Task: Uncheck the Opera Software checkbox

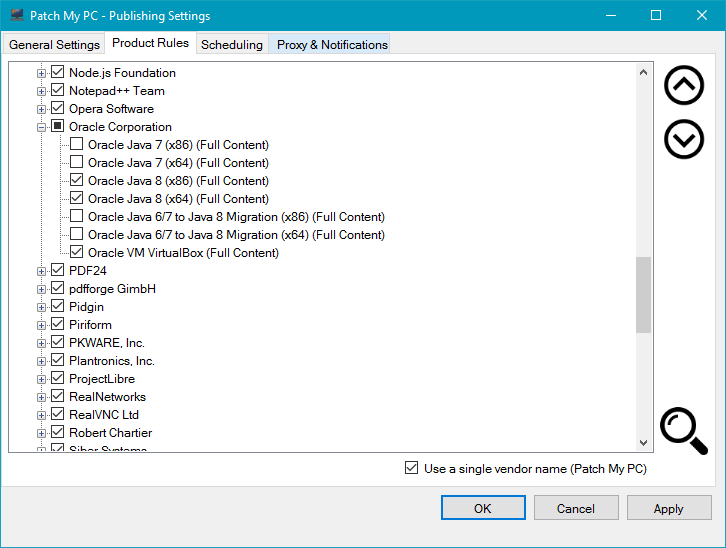Action: point(57,108)
